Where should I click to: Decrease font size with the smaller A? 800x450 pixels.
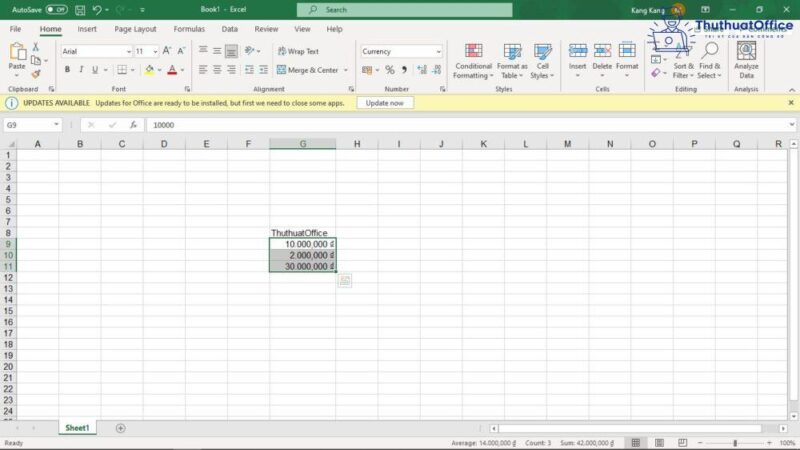pos(181,51)
